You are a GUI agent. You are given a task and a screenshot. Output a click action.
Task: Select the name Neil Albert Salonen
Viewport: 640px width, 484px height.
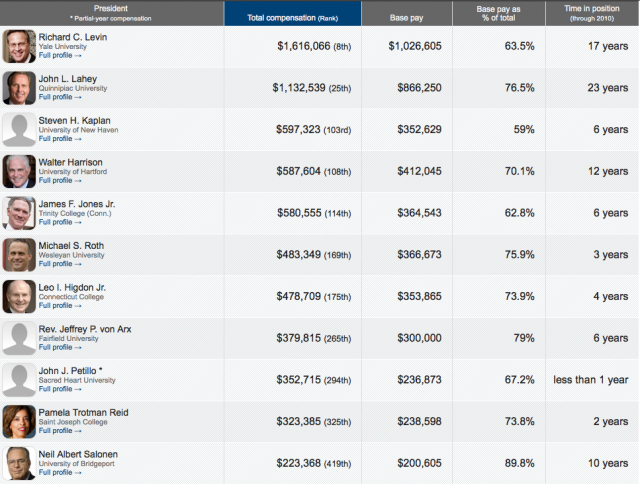click(x=78, y=454)
